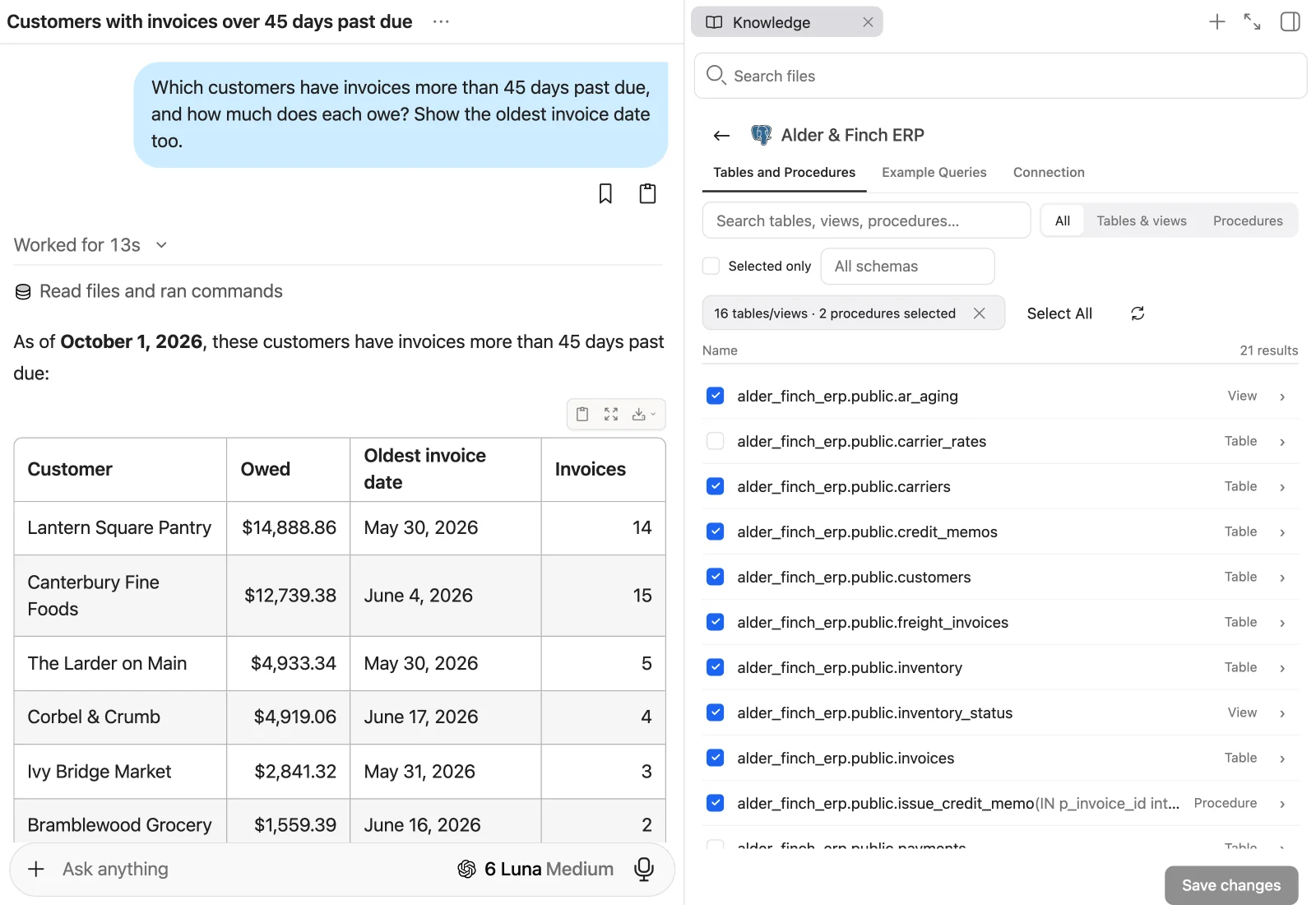This screenshot has width=1316, height=905.
Task: Toggle the side panel layout icon
Action: pyautogui.click(x=1291, y=22)
